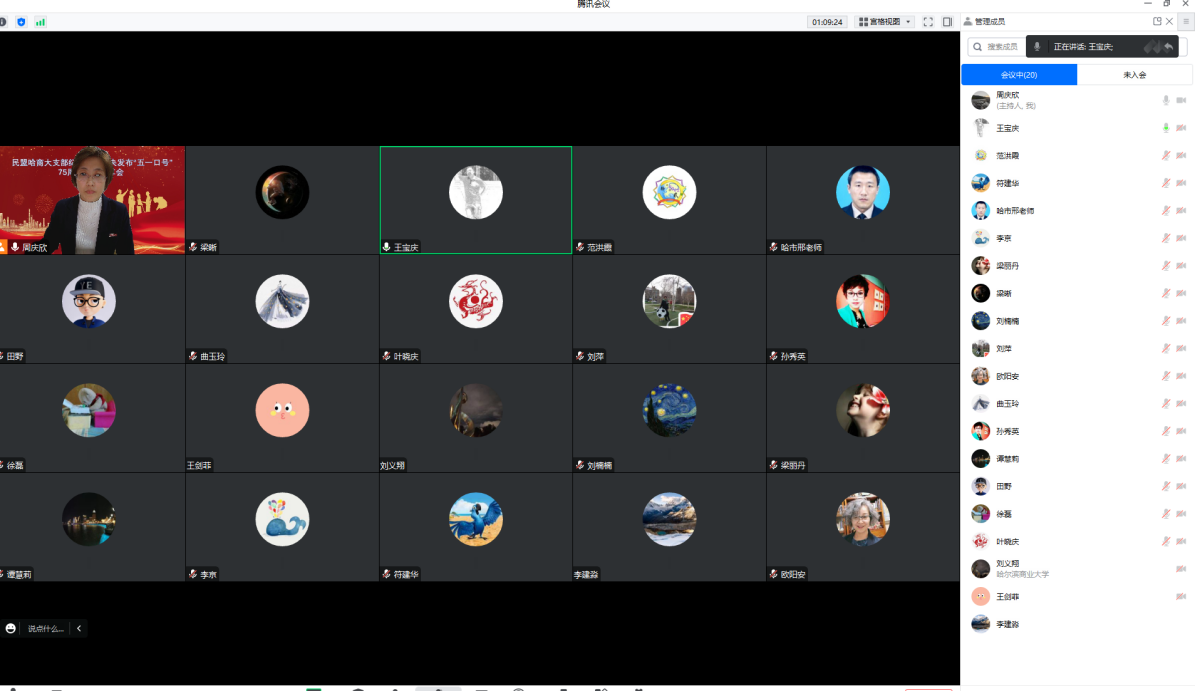Toggle camera for 王剑菲 in member list
1195x691 pixels.
[1181, 596]
